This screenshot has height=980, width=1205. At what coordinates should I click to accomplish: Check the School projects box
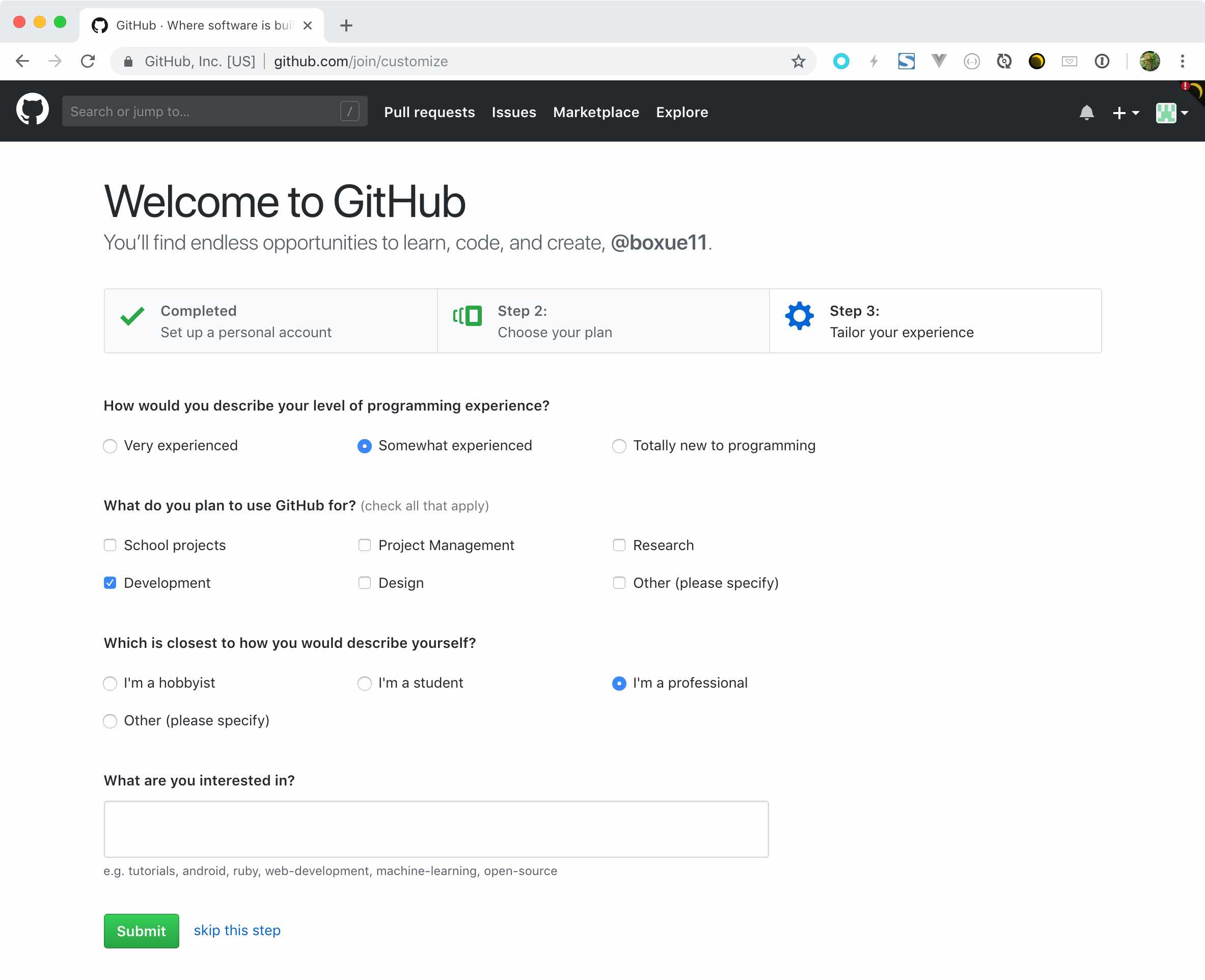point(110,545)
